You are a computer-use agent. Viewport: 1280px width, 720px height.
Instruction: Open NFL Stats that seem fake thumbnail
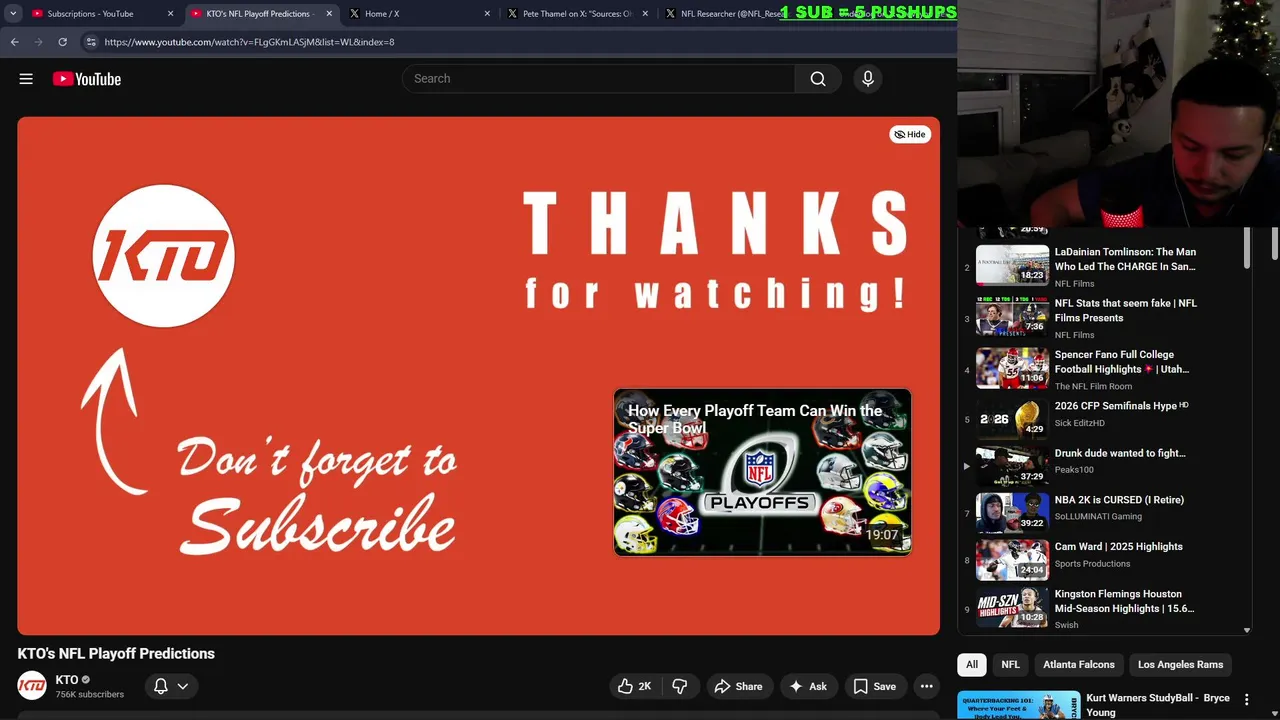[x=1012, y=316]
